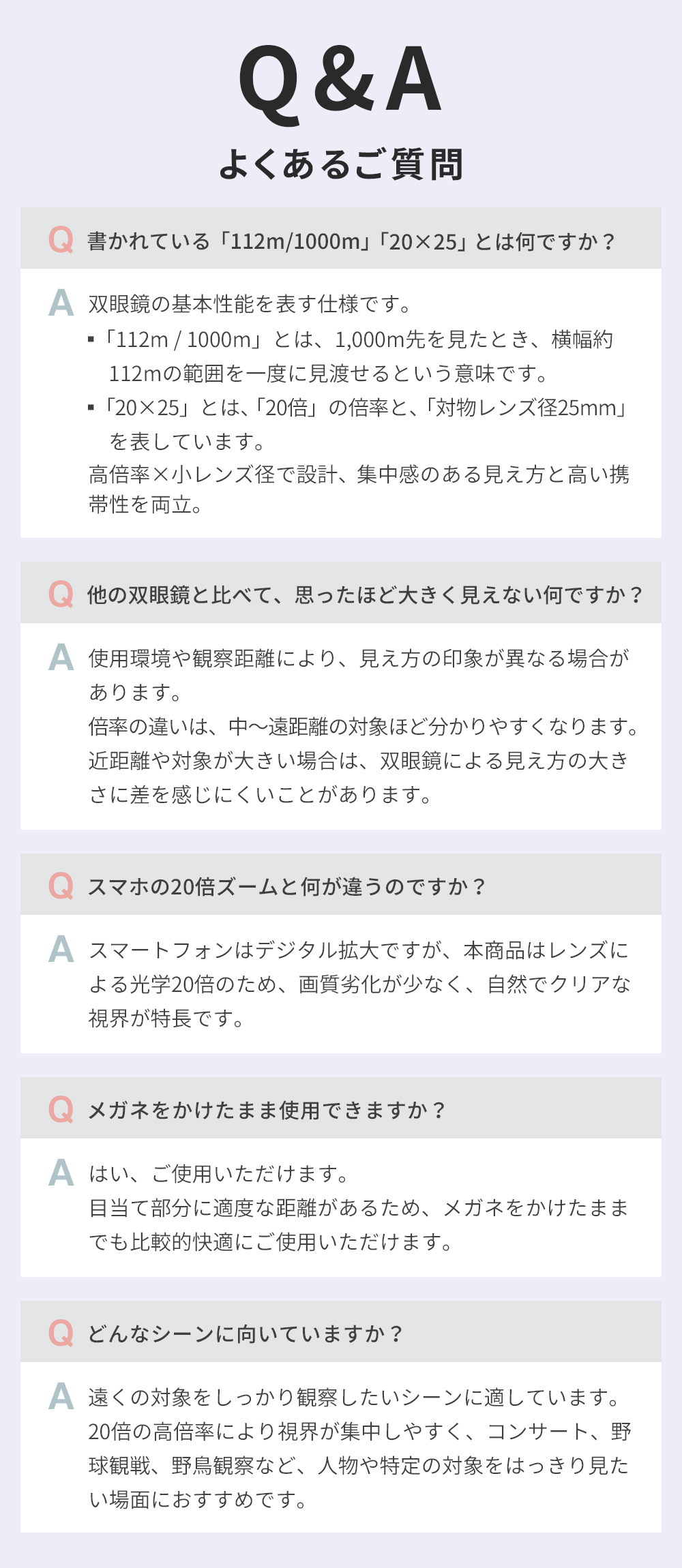Toggle the スマホの20倍ズームと何が違うのですか question
Screen dimensions: 682x1568
pos(286,887)
